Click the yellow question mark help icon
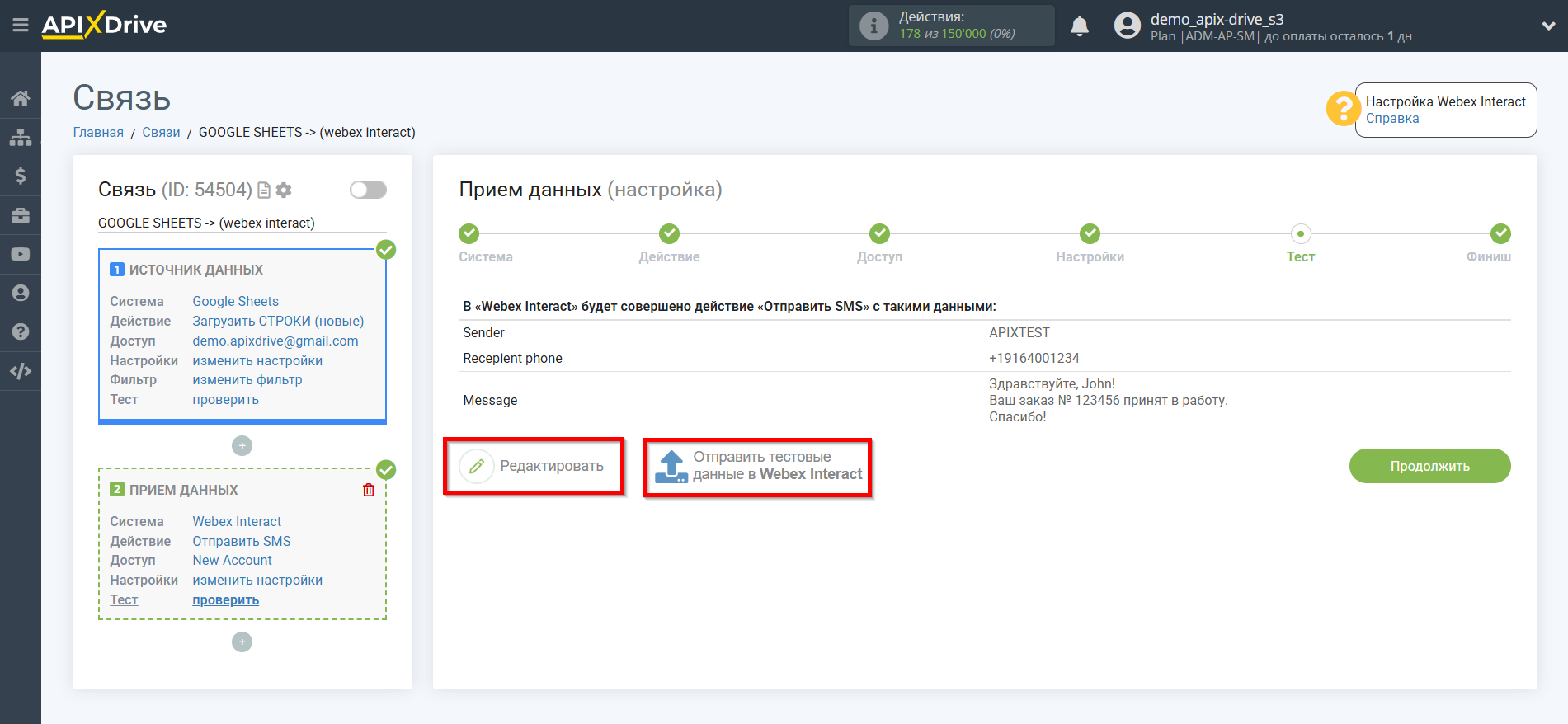This screenshot has width=1568, height=724. (x=1342, y=108)
